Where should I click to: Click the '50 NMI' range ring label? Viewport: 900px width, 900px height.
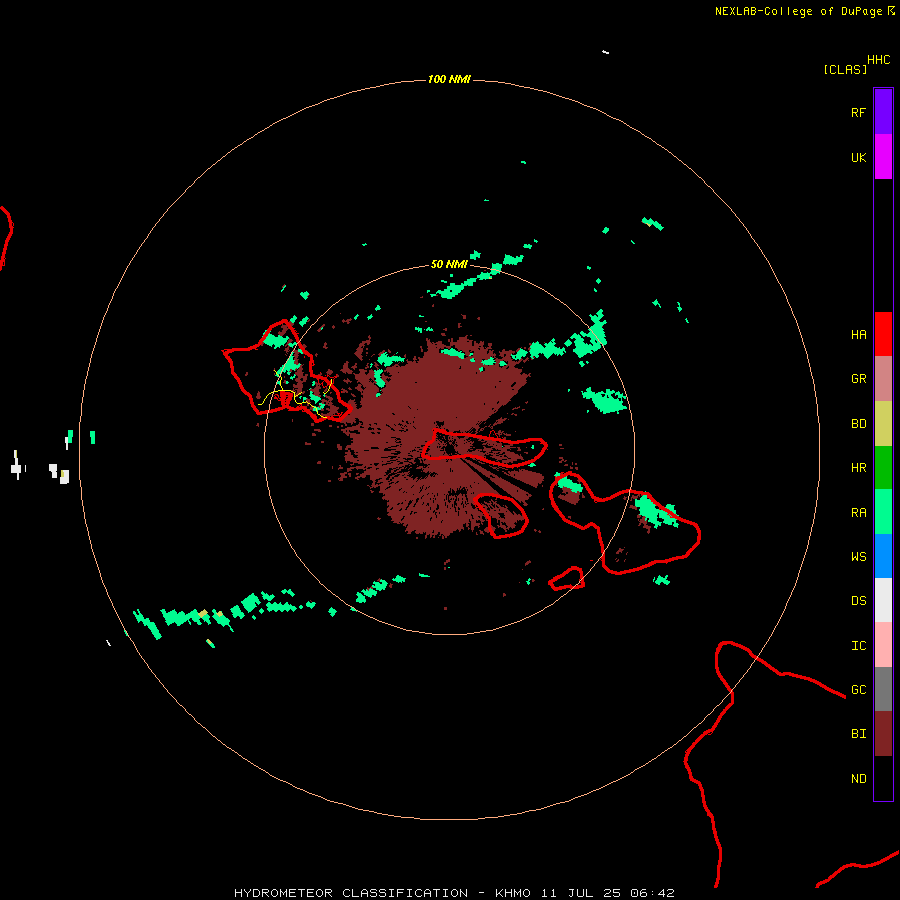click(x=449, y=264)
